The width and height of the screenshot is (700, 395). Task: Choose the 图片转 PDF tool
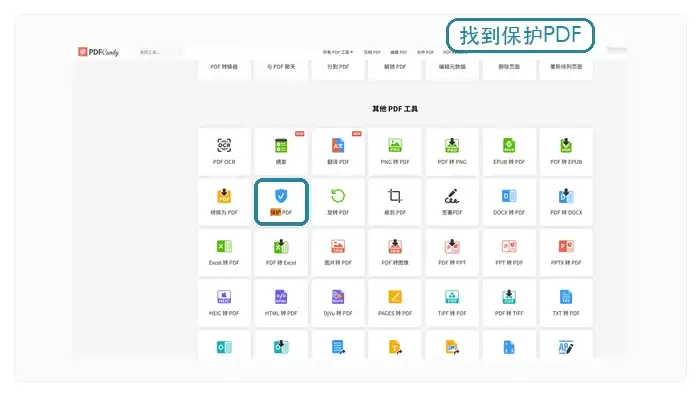point(338,253)
